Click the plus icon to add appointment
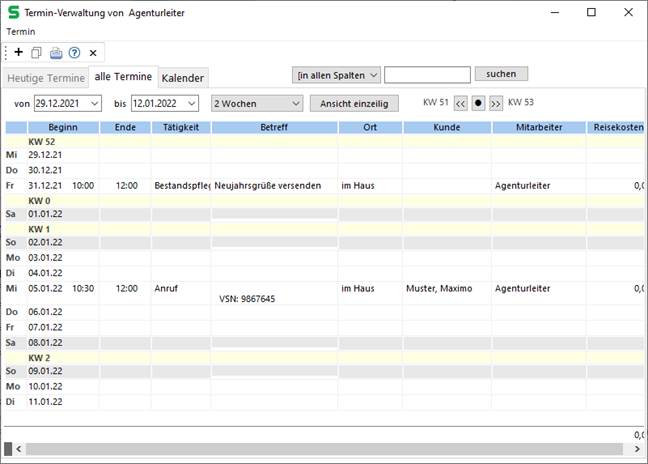 coord(18,52)
